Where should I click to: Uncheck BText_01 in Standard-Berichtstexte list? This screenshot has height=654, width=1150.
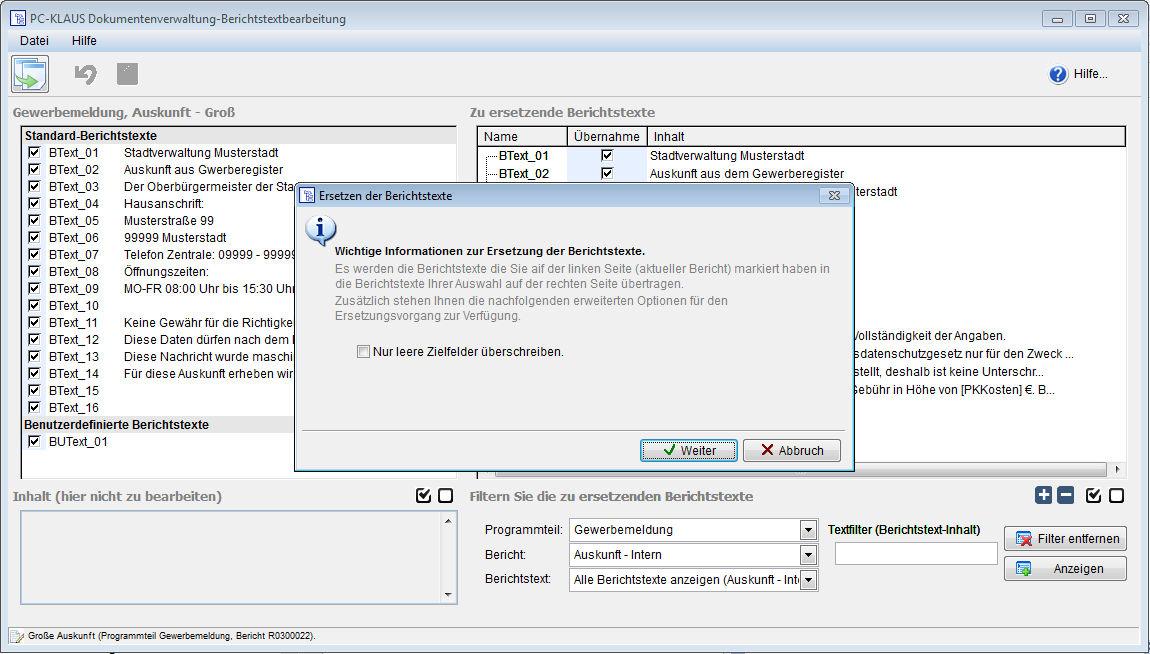point(35,153)
